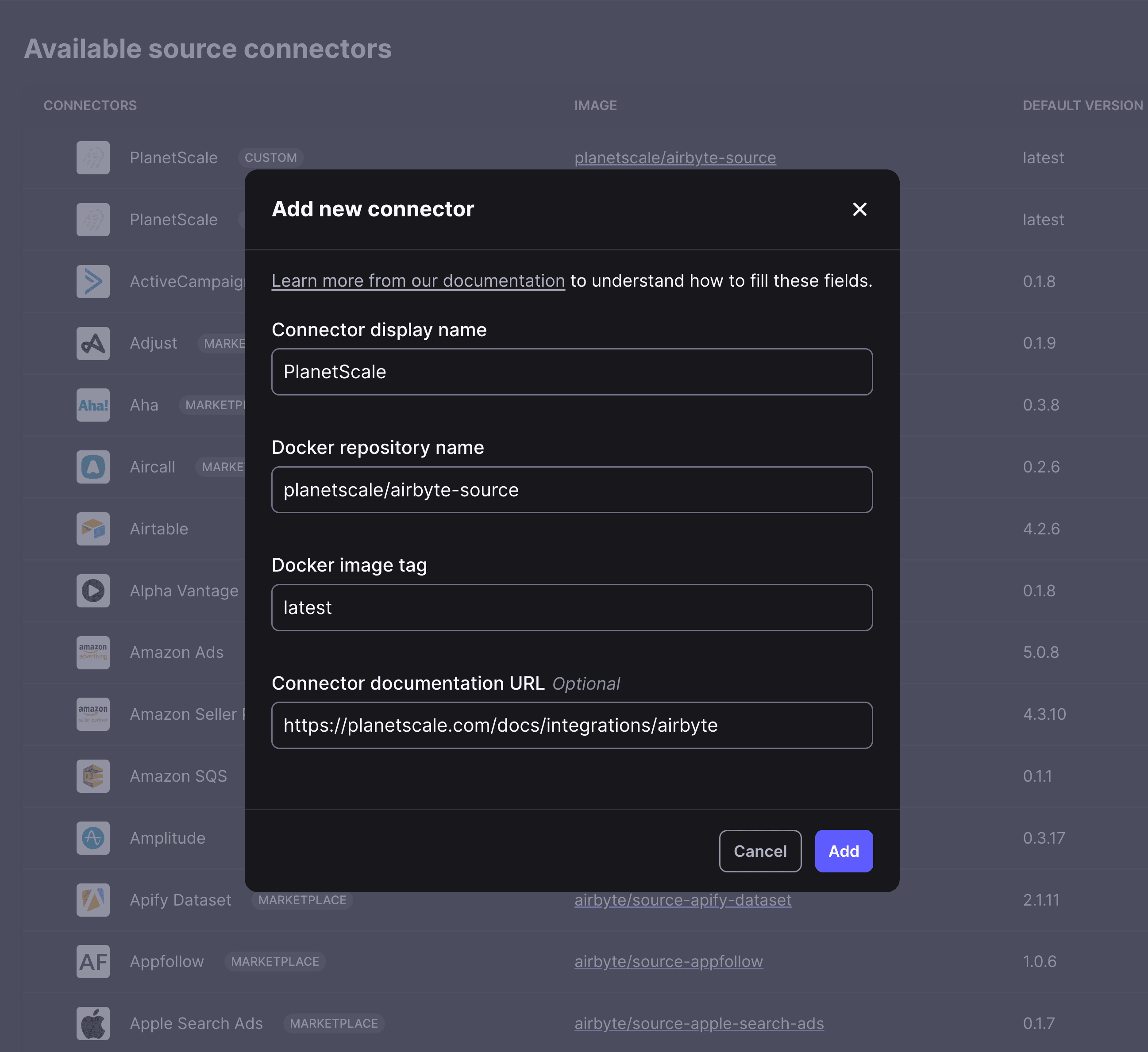Click the Aha! connector icon
The width and height of the screenshot is (1148, 1052).
click(93, 405)
